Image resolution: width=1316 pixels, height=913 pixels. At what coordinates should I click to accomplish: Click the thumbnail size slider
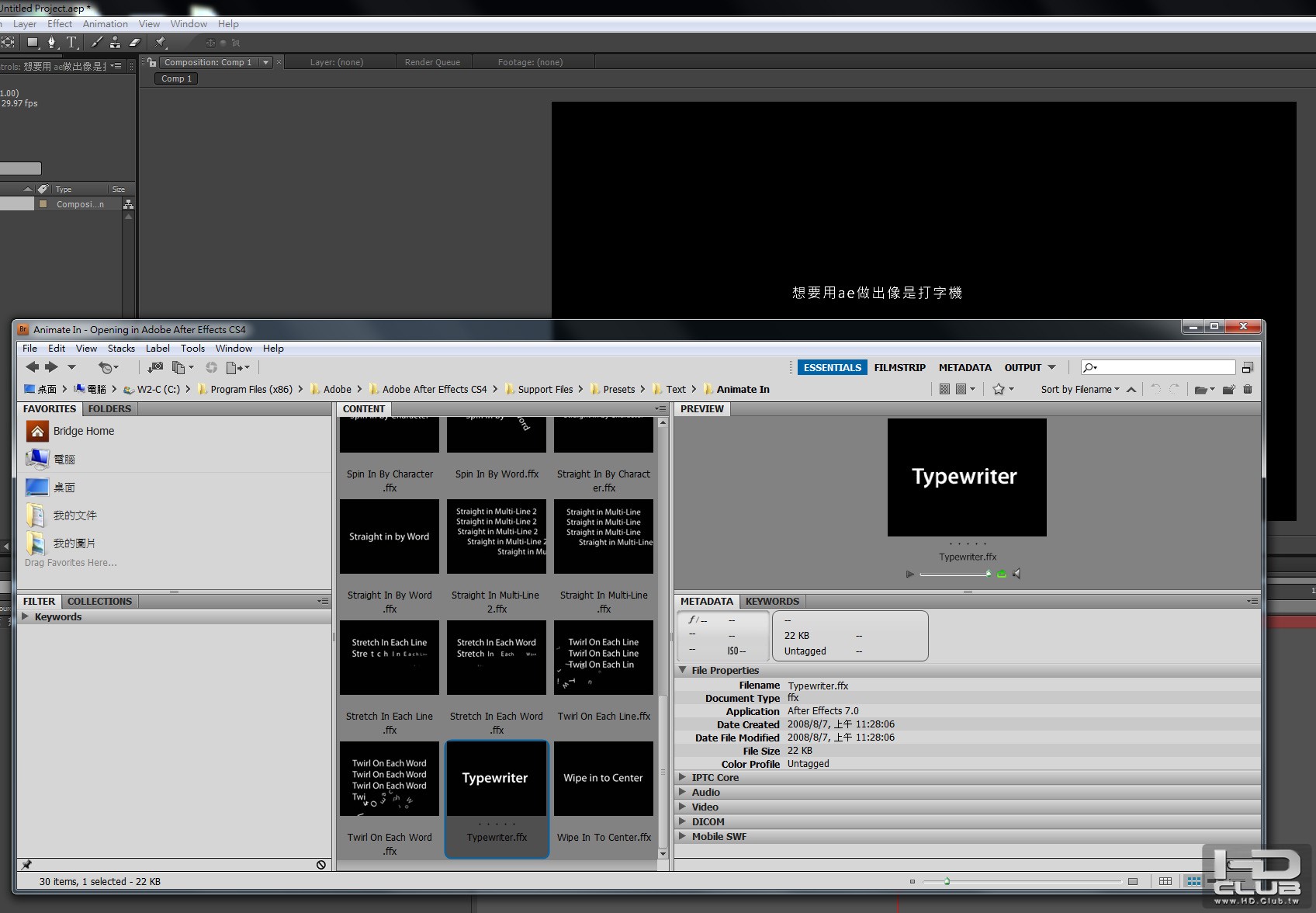1022,881
